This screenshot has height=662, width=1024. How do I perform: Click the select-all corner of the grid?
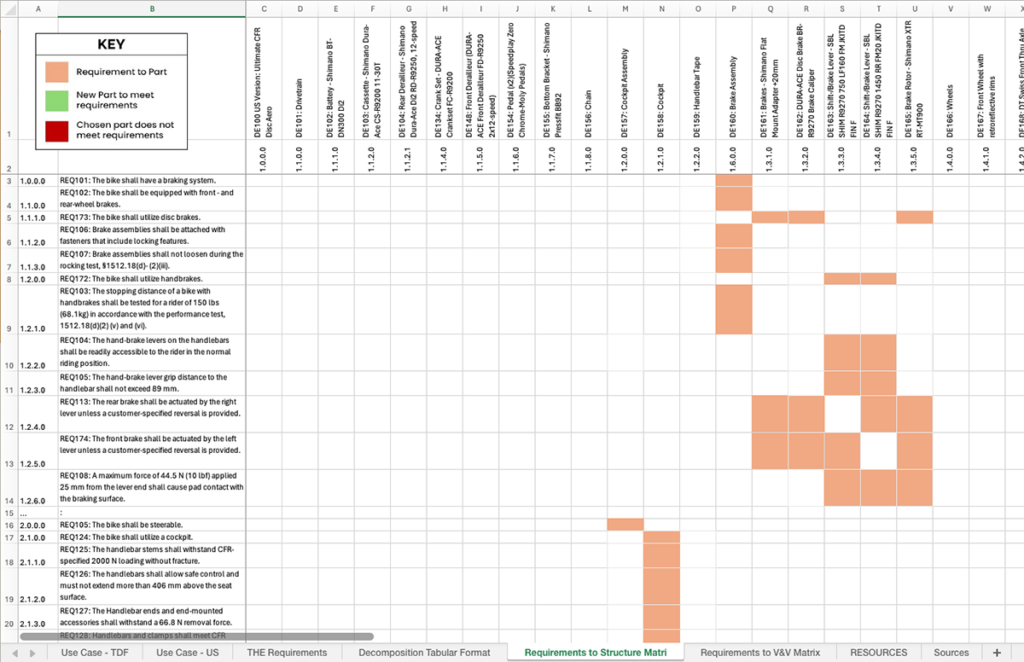click(x=8, y=9)
